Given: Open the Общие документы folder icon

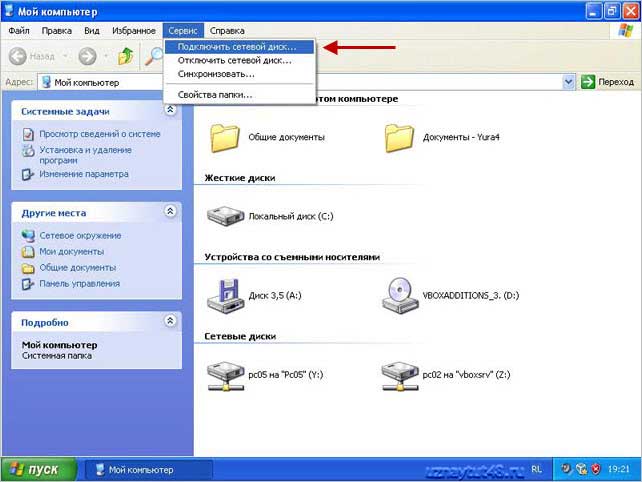Looking at the screenshot, I should pos(225,138).
